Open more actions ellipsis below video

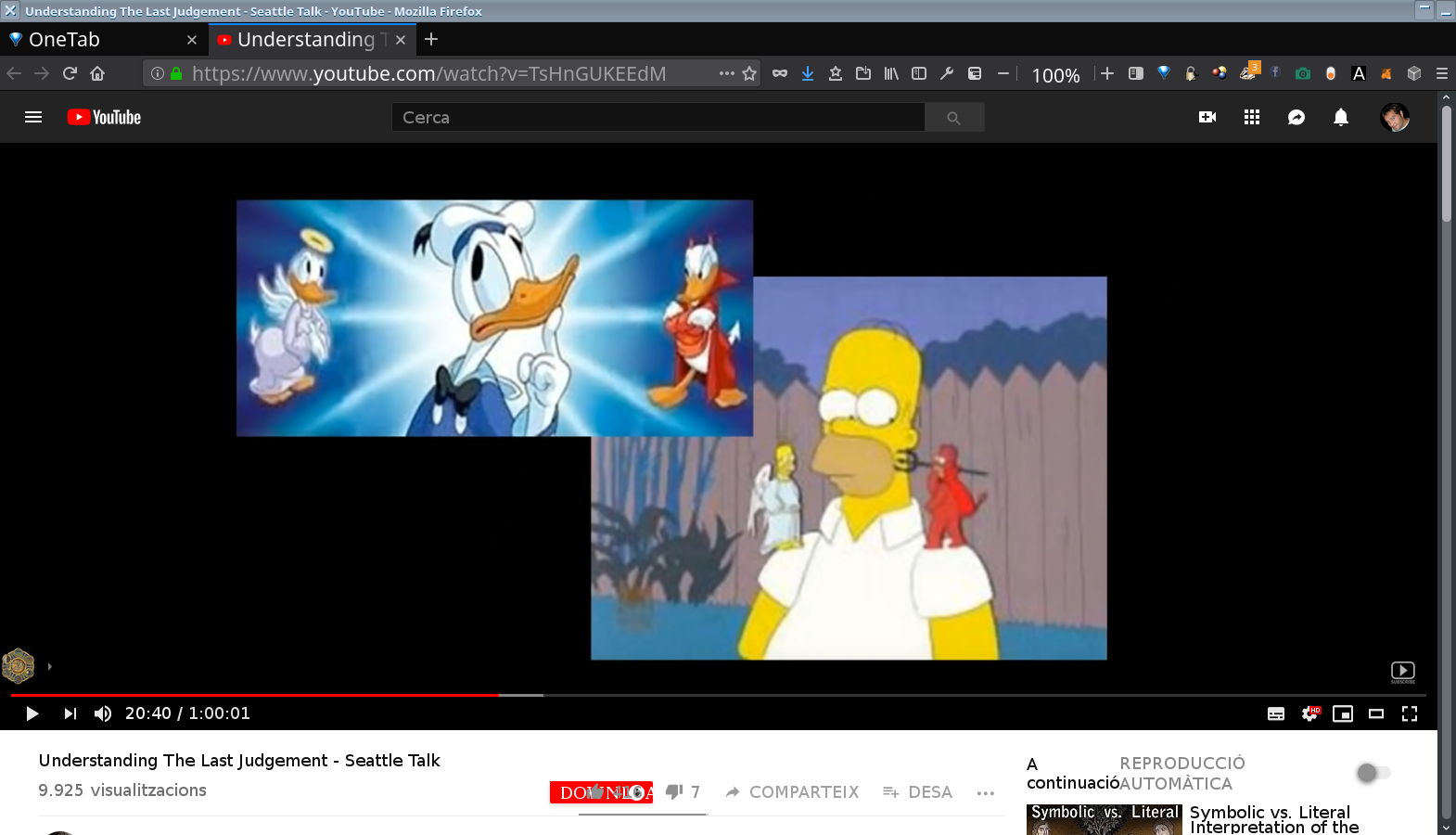[986, 792]
